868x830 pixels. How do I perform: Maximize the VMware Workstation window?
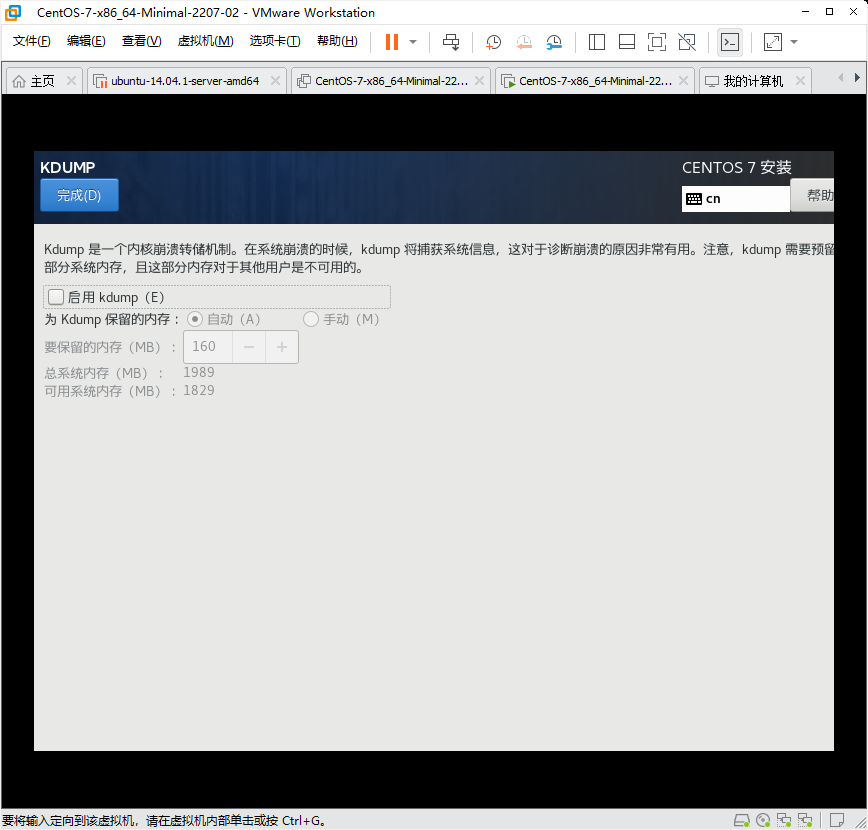pyautogui.click(x=829, y=12)
